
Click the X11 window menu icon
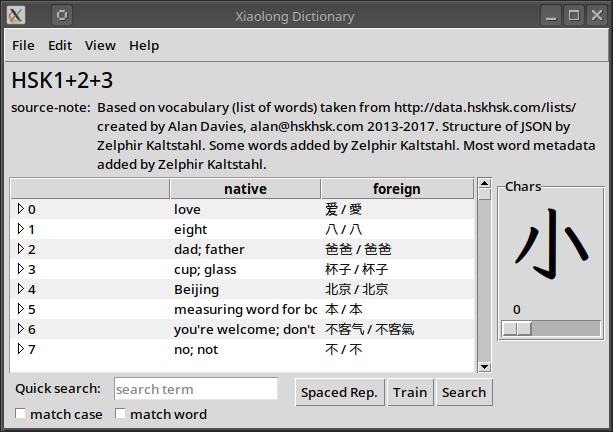[x=16, y=15]
